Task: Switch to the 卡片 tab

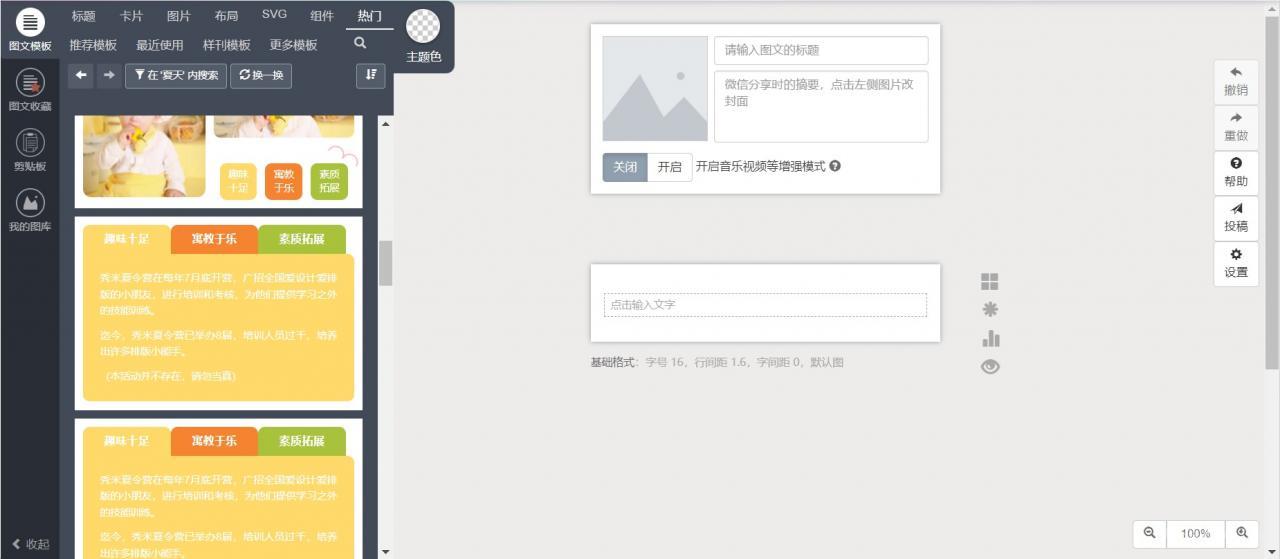Action: tap(131, 16)
